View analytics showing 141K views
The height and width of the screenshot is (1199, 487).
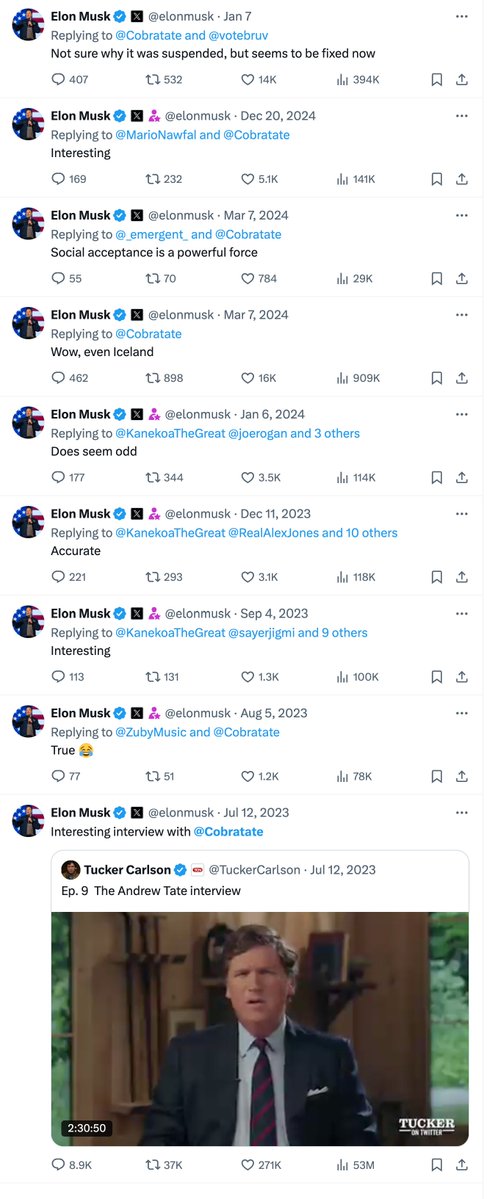pyautogui.click(x=356, y=179)
